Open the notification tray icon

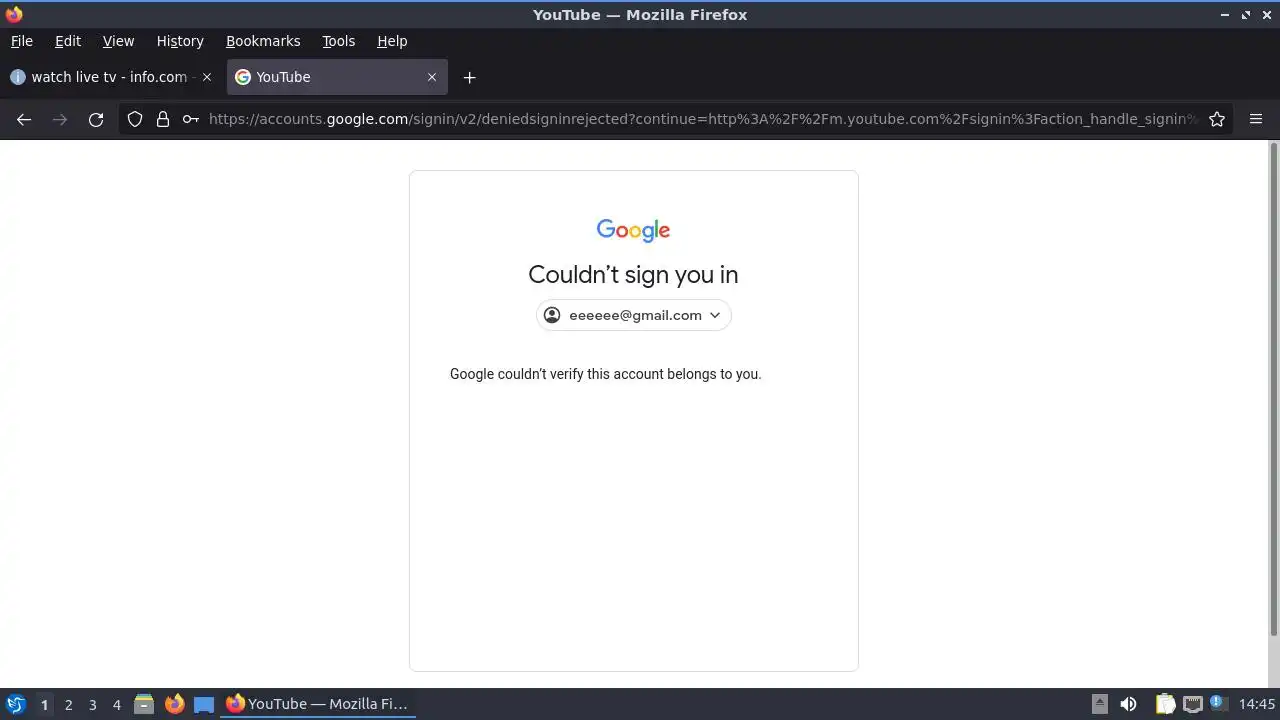pyautogui.click(x=1218, y=704)
